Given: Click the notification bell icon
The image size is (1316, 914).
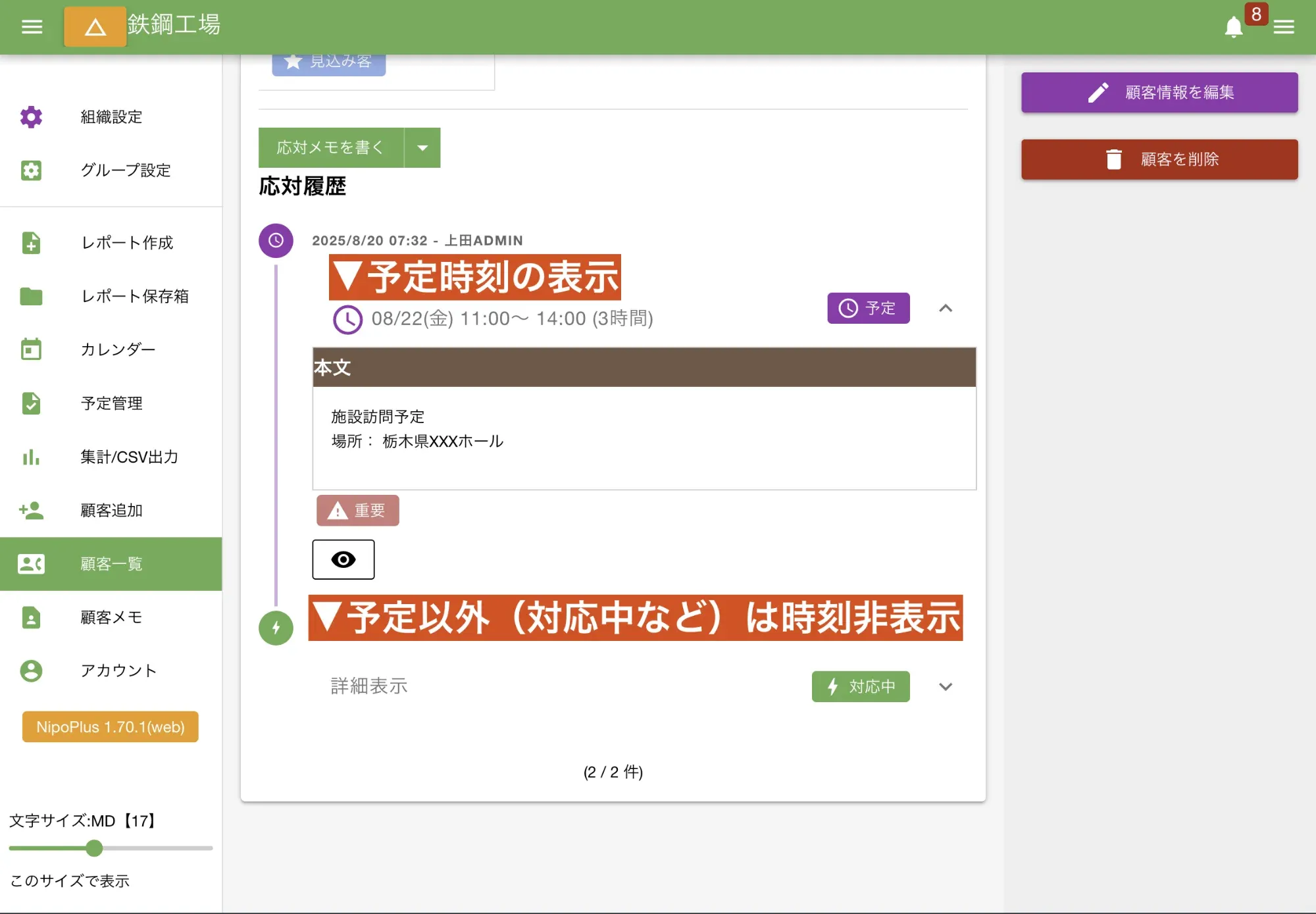Looking at the screenshot, I should tap(1233, 27).
